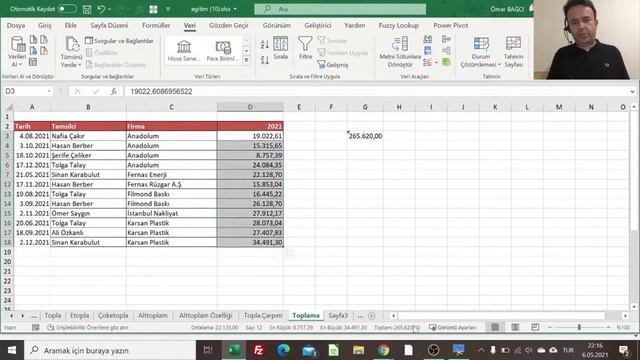Open the Dosya menu
Viewport: 640px width, 360px height.
pyautogui.click(x=16, y=25)
